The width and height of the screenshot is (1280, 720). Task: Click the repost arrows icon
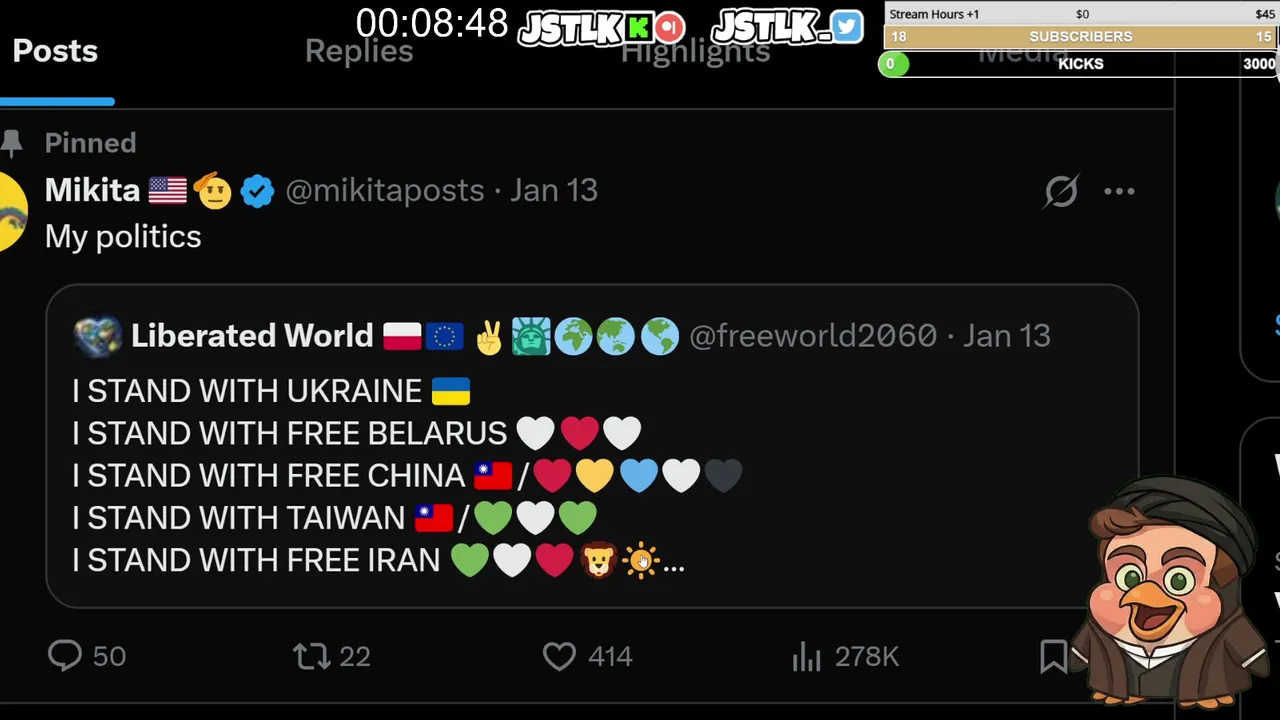click(311, 656)
